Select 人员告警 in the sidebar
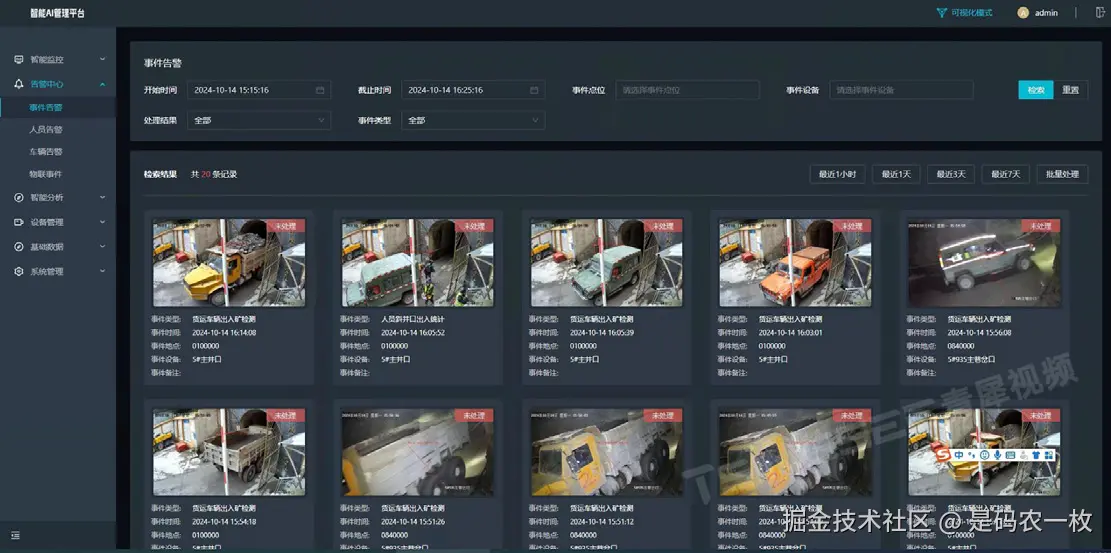1111x553 pixels. click(x=46, y=130)
